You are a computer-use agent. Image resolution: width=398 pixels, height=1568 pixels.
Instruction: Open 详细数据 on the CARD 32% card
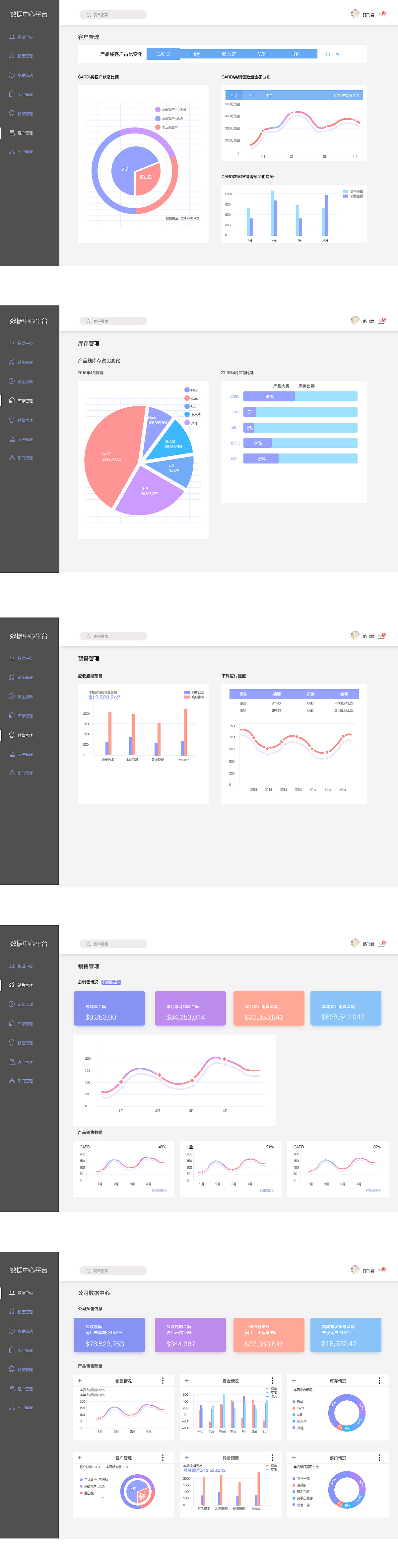click(x=373, y=1190)
